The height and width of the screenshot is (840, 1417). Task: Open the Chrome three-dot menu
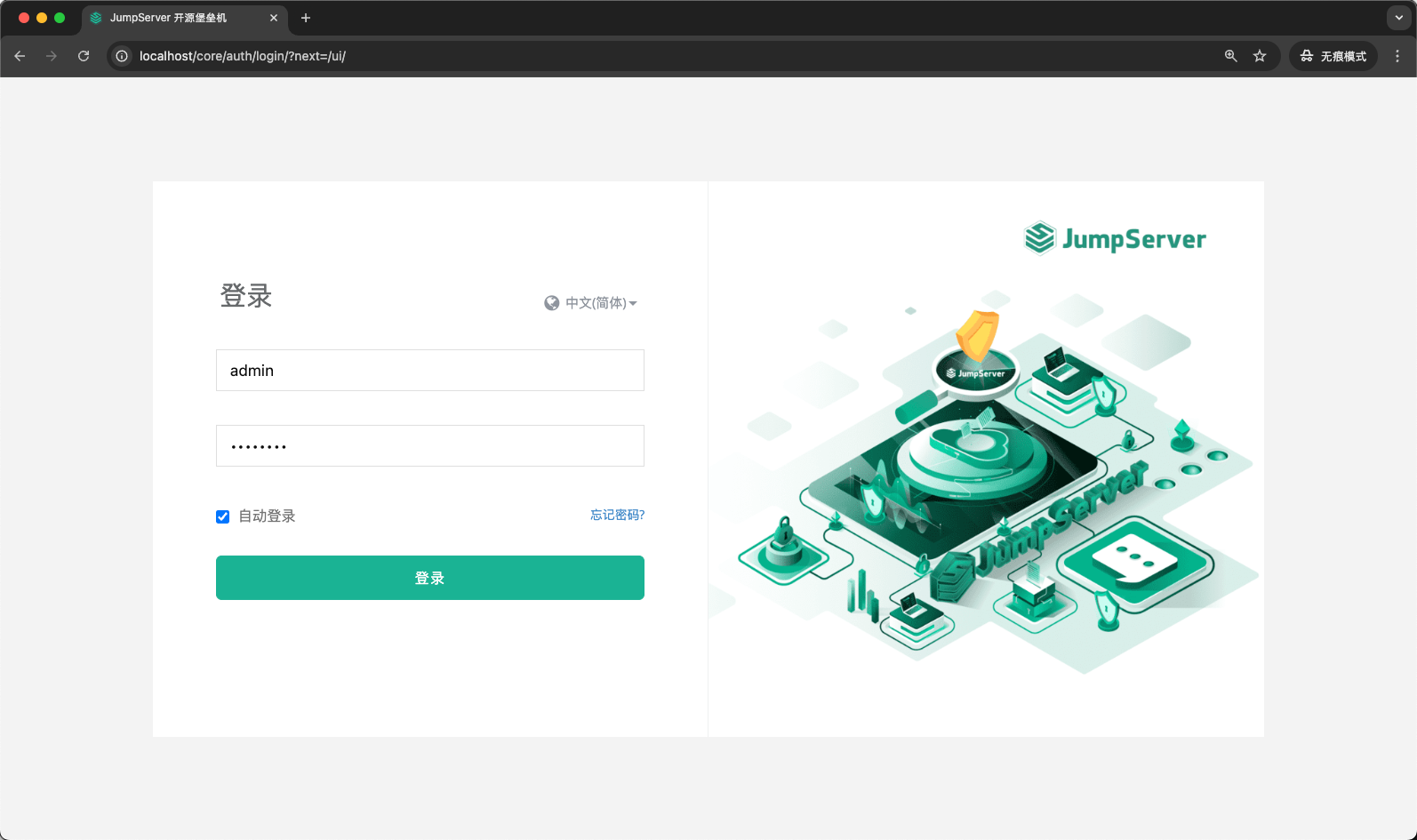coord(1397,56)
